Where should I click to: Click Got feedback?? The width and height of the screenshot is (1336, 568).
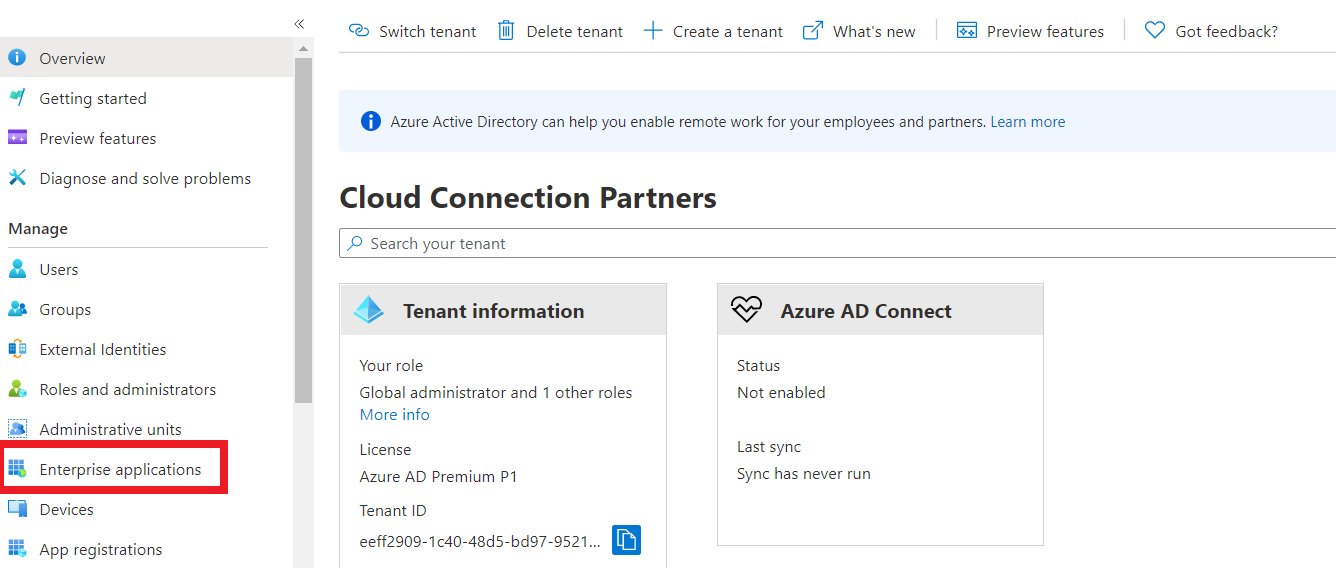pyautogui.click(x=1211, y=31)
